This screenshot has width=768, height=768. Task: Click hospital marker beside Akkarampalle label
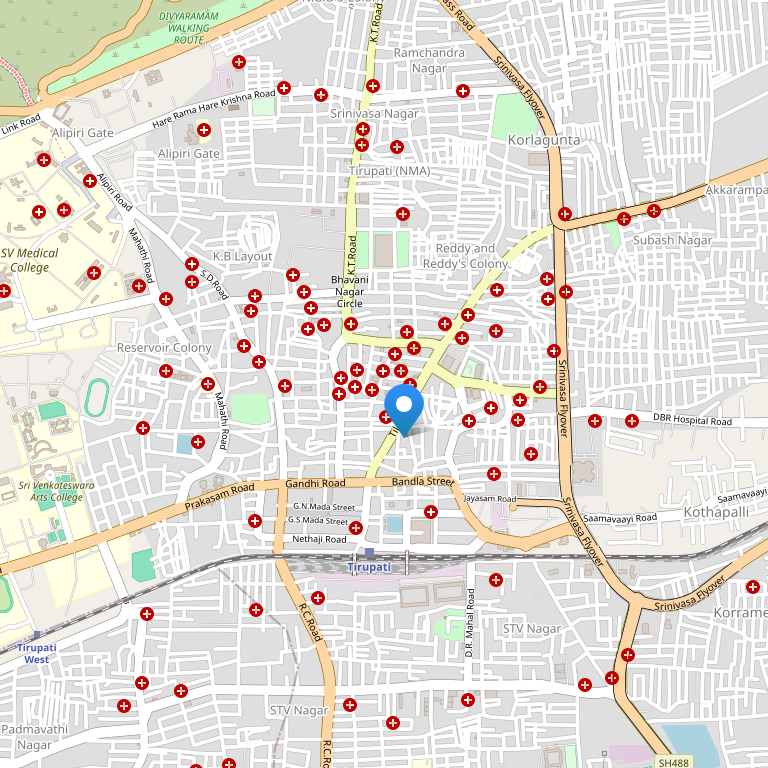[x=654, y=210]
